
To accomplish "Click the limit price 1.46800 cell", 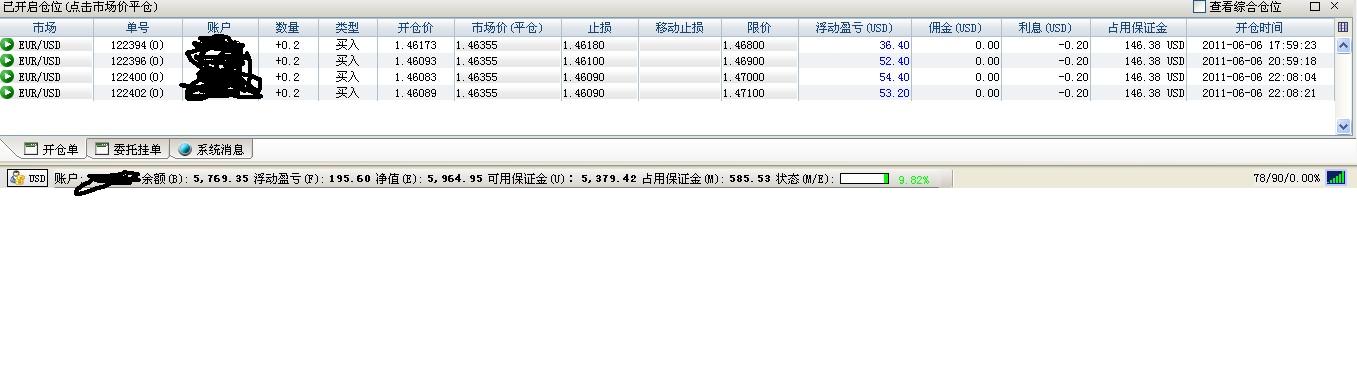I will pyautogui.click(x=759, y=45).
